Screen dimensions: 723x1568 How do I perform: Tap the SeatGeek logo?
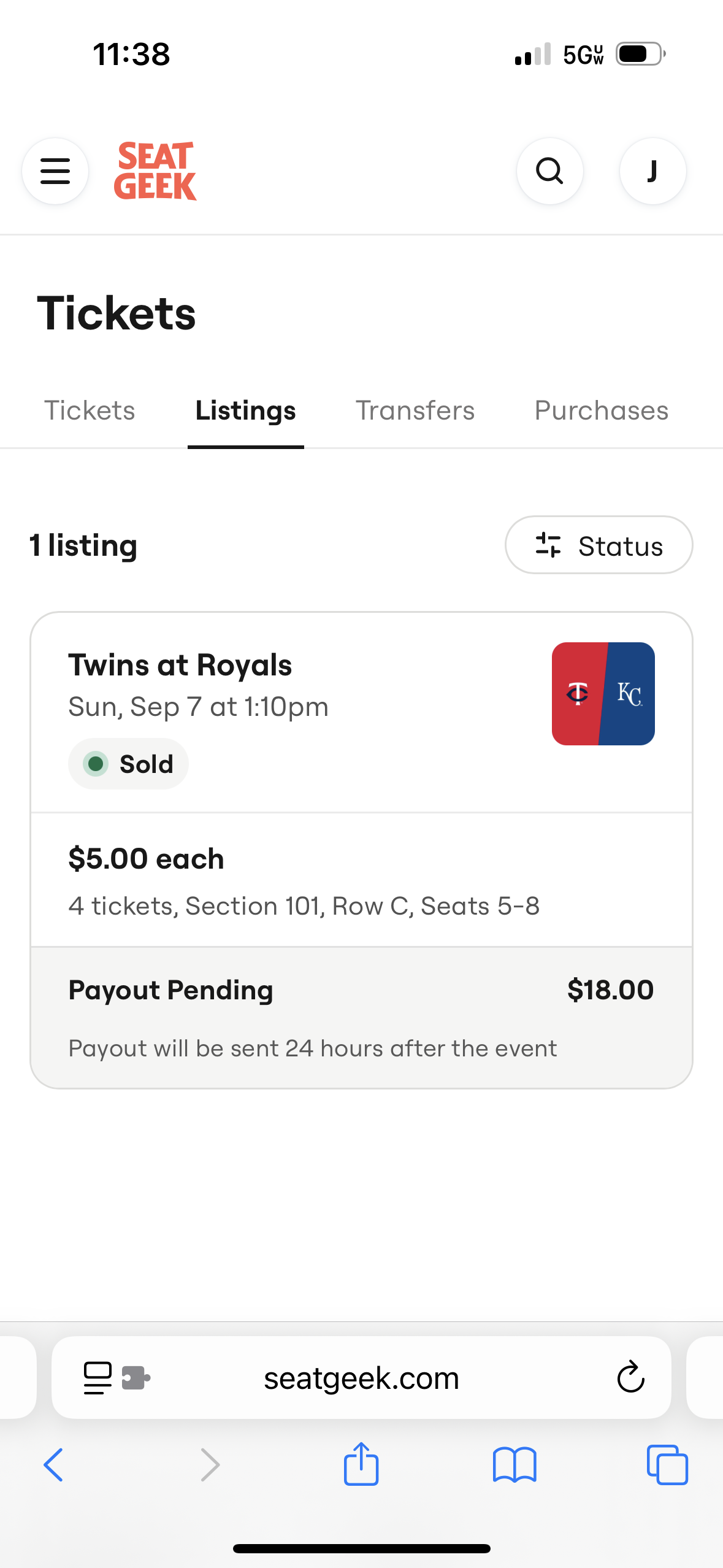[155, 171]
